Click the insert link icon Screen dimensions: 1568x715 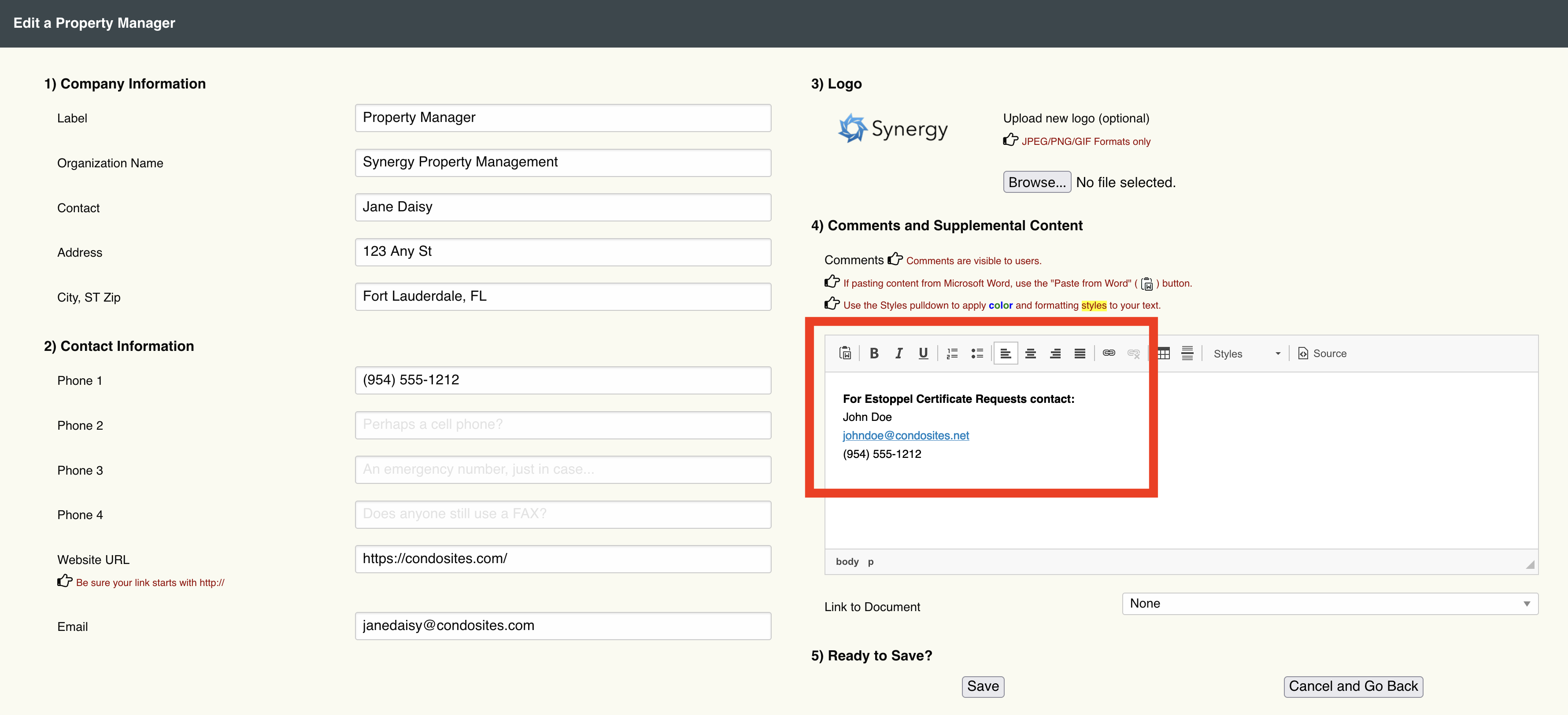(1109, 353)
